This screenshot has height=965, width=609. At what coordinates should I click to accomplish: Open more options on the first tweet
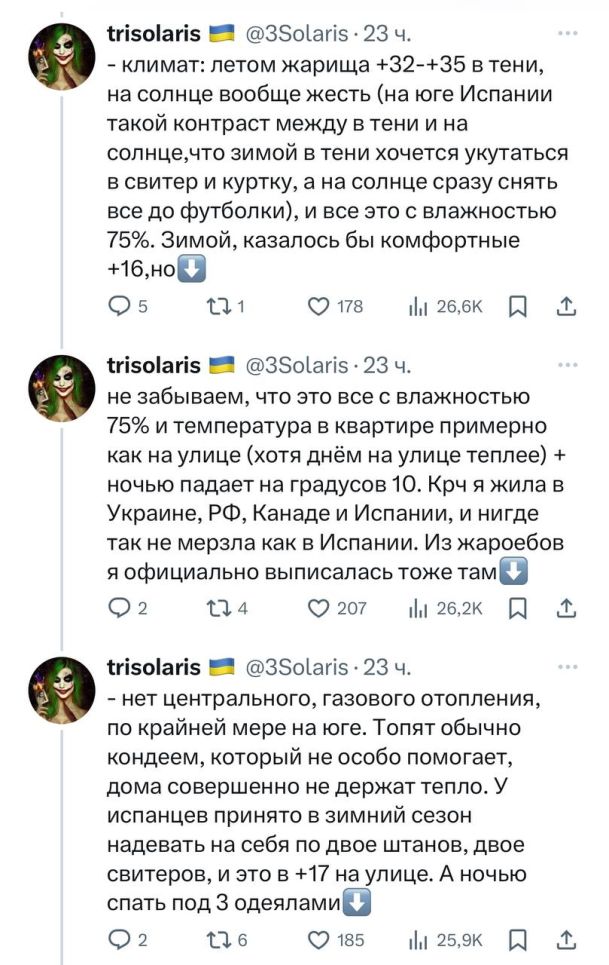coord(568,33)
